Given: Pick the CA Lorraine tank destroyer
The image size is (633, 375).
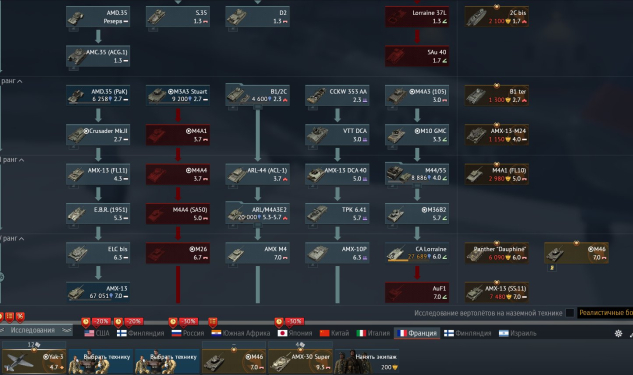Looking at the screenshot, I should point(417,253).
